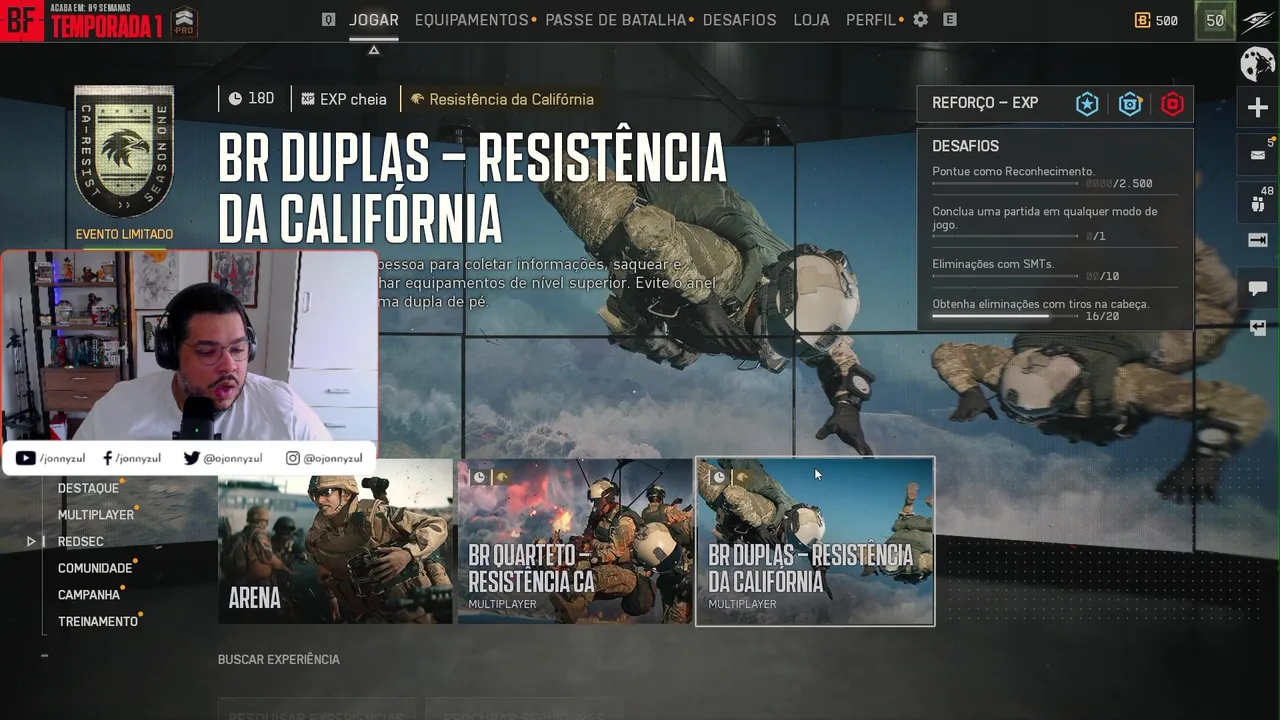Click the large BR DUPLAS title heading
This screenshot has height=720, width=1280.
472,188
